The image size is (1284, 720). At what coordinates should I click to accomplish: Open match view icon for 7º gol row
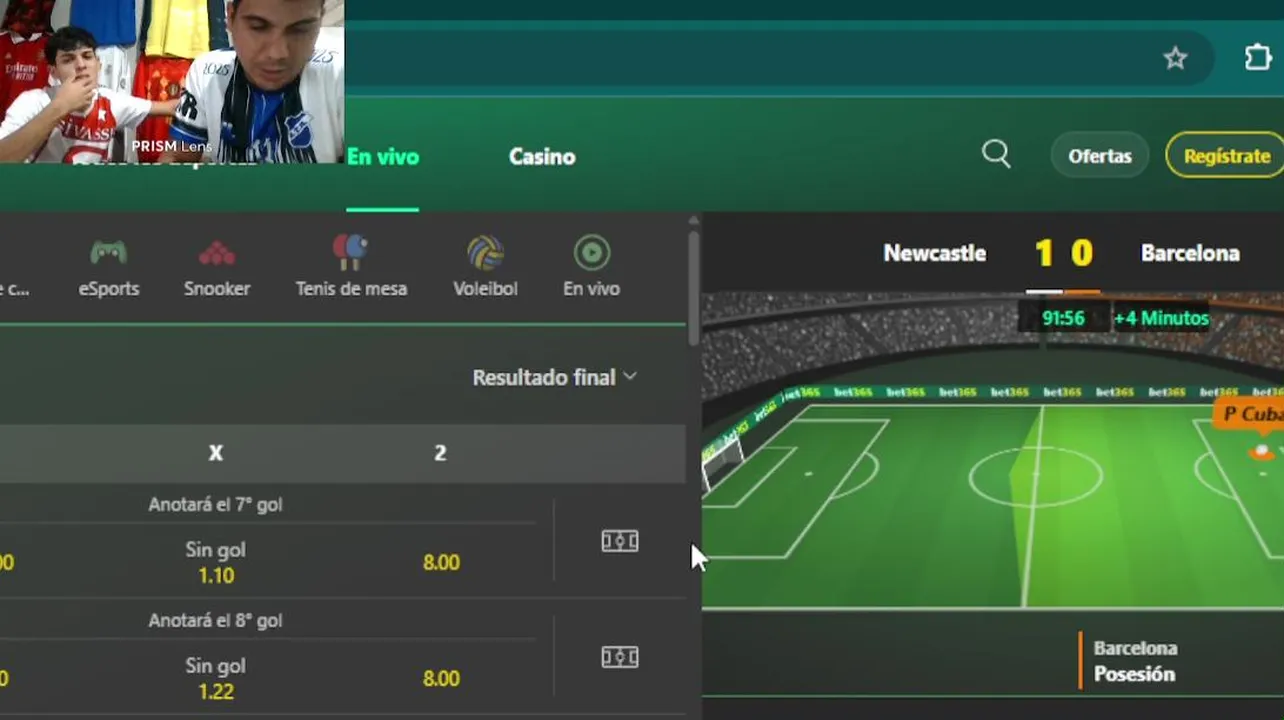click(619, 541)
